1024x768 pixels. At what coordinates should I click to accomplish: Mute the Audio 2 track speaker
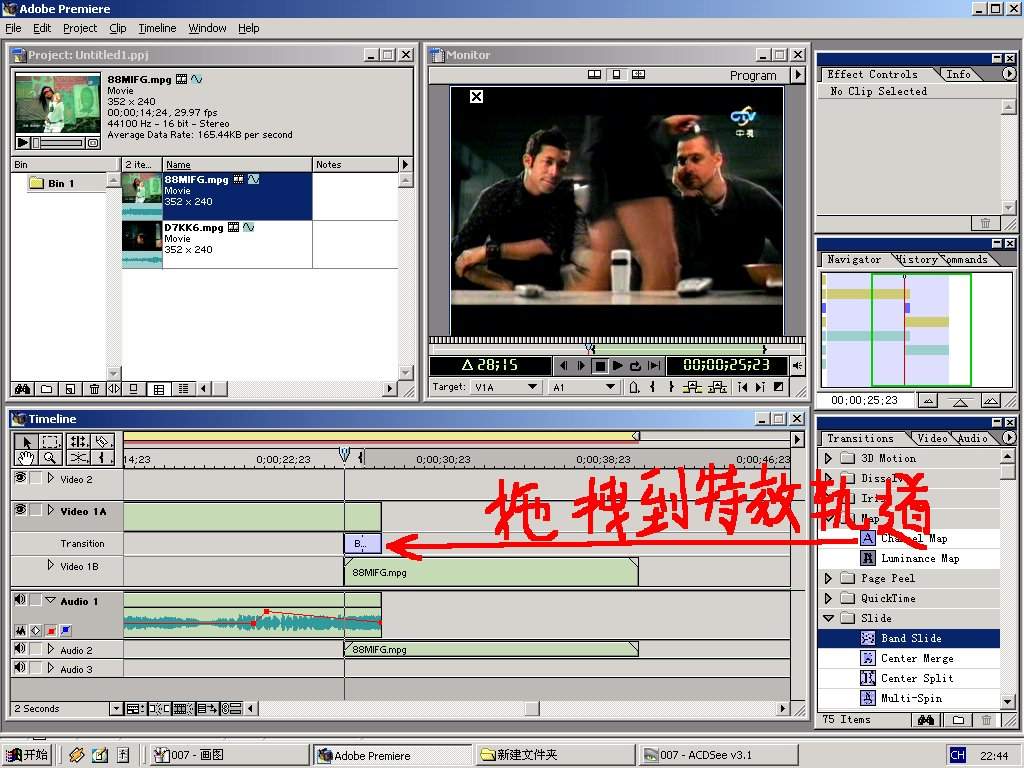pos(20,648)
